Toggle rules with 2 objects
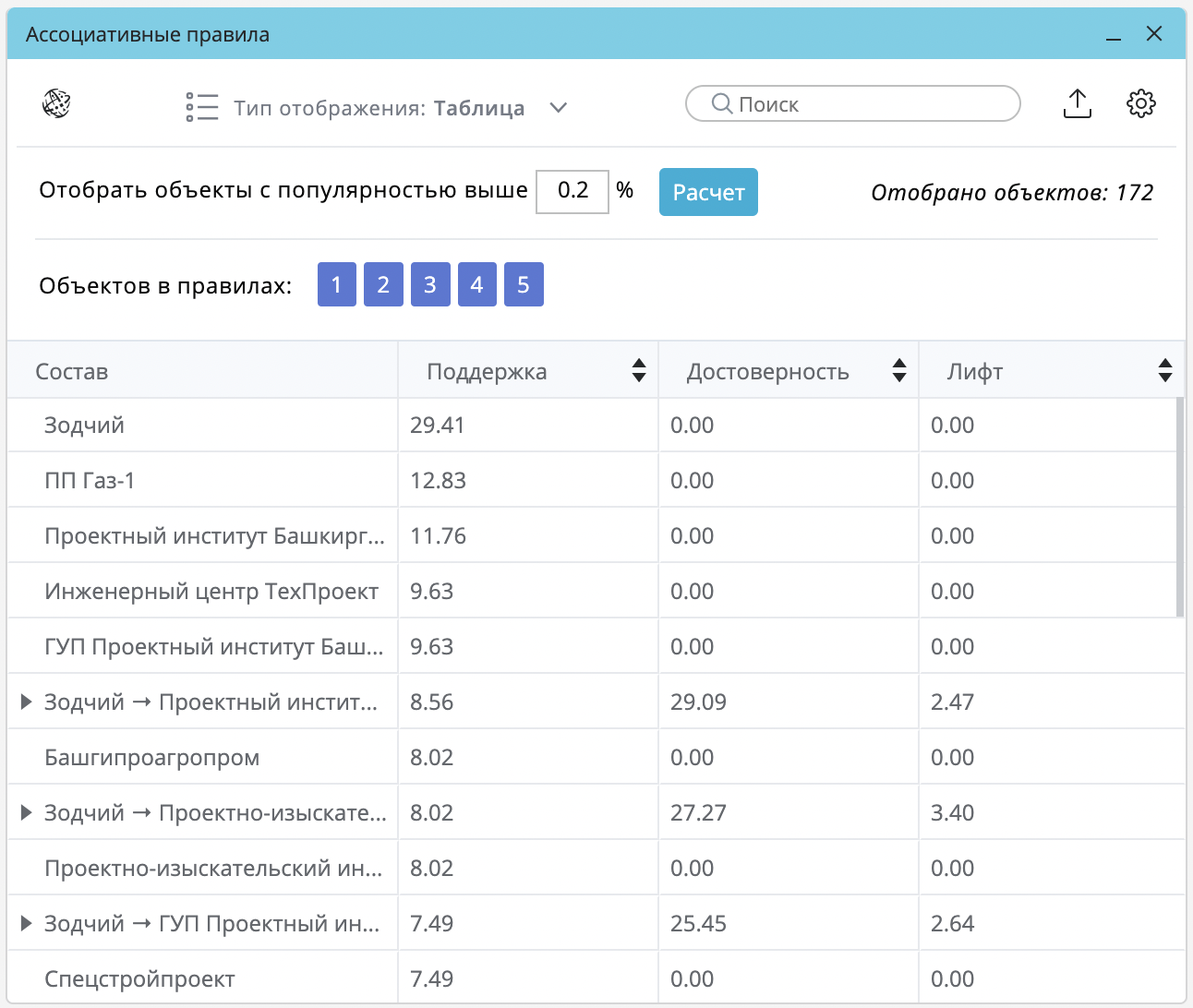This screenshot has height=1008, width=1193. tap(383, 284)
